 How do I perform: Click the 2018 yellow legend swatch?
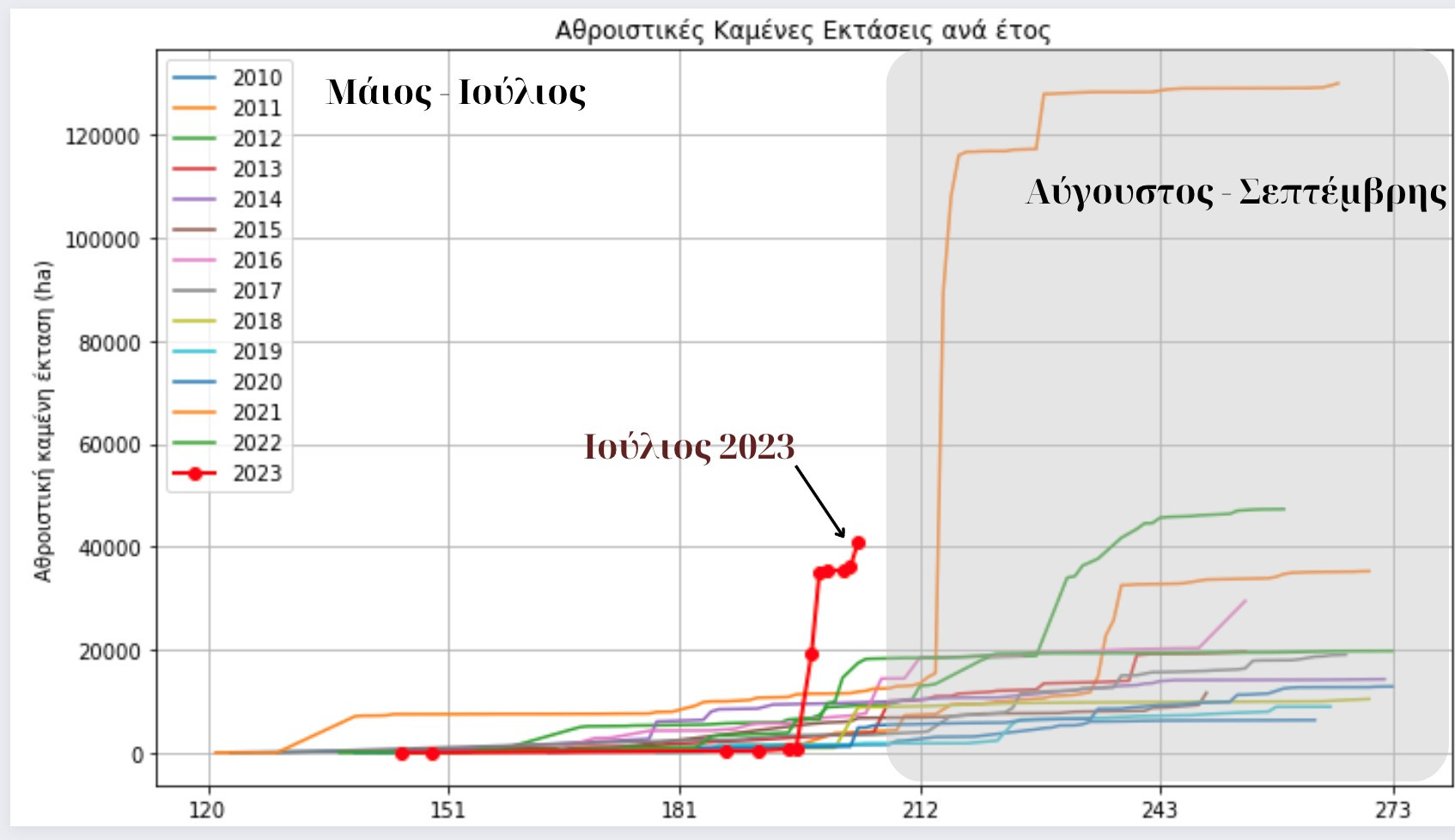click(194, 321)
